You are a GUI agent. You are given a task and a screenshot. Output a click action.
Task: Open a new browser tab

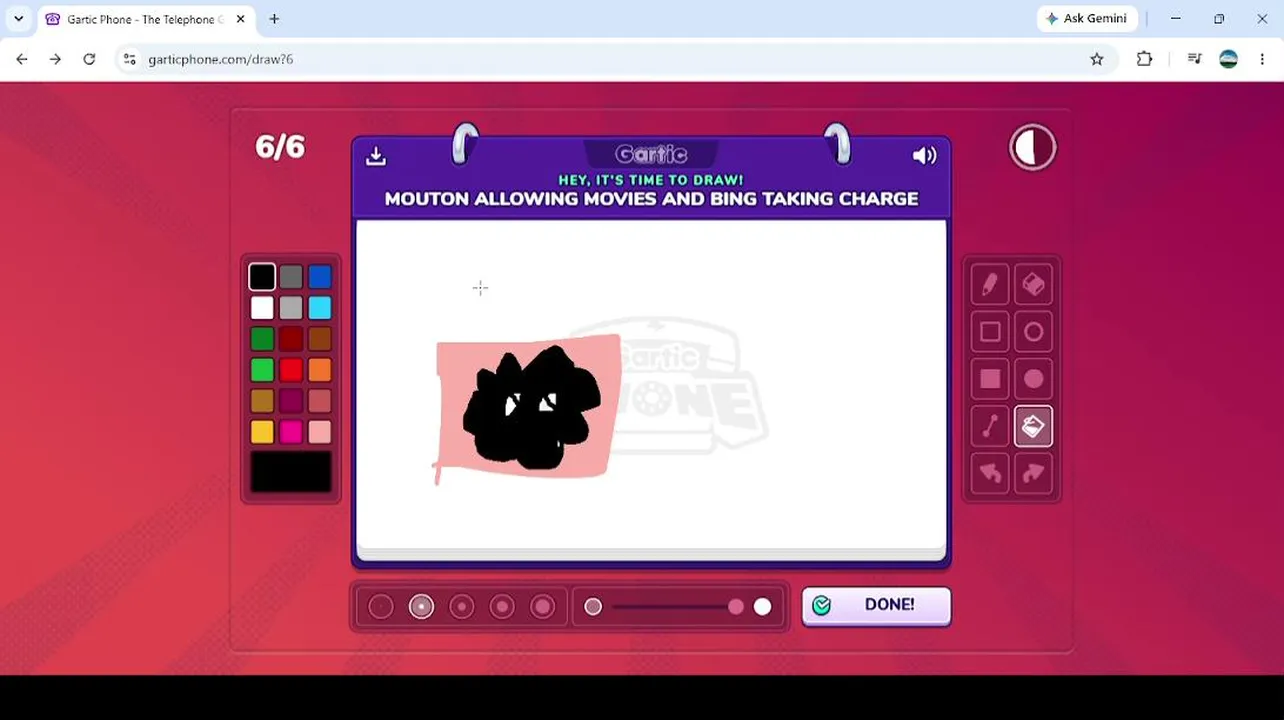tap(274, 19)
